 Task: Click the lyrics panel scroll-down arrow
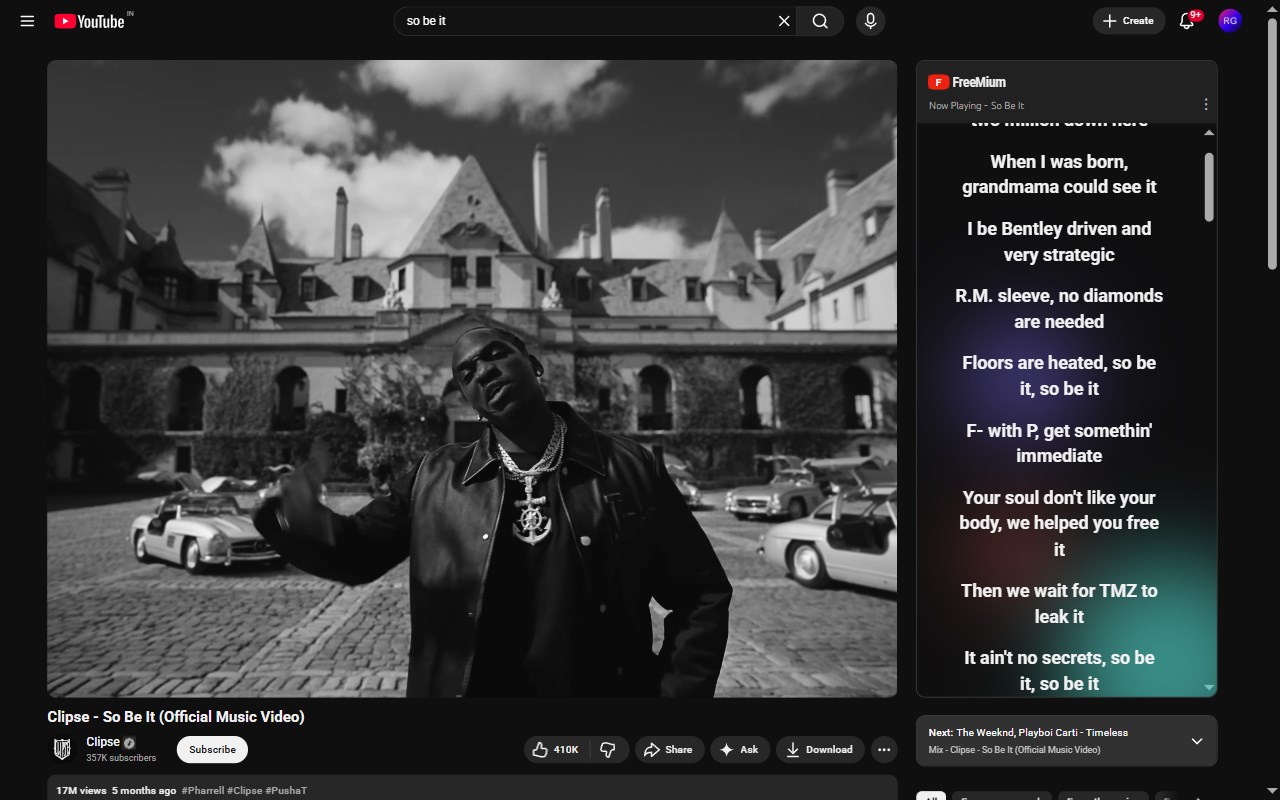(1209, 688)
